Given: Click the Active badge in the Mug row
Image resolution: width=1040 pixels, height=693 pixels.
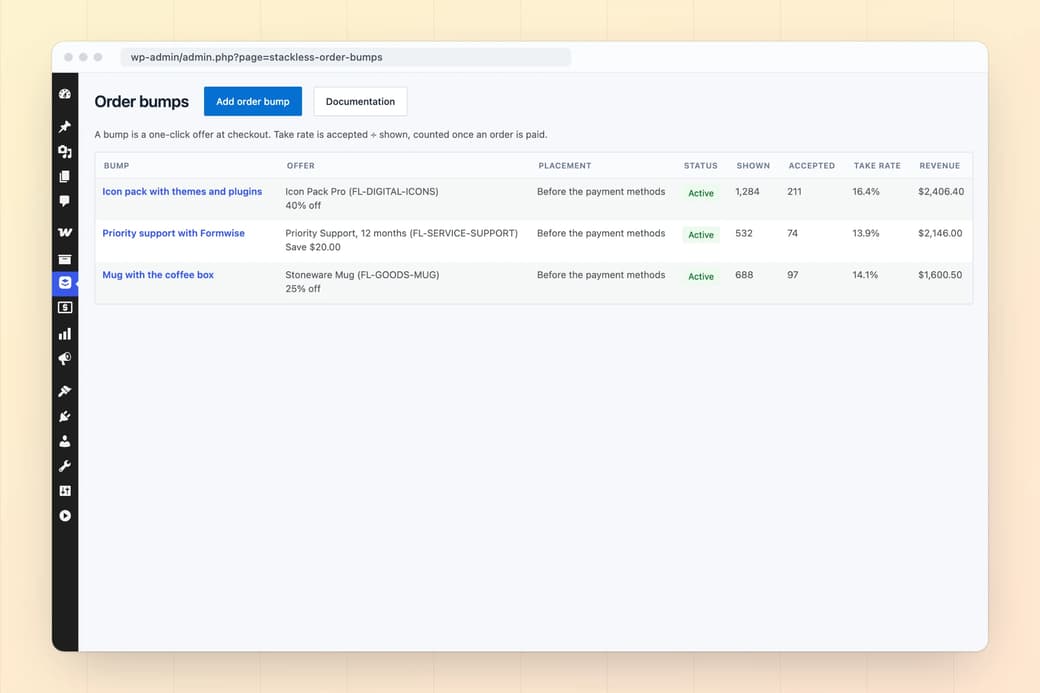Looking at the screenshot, I should tap(700, 277).
